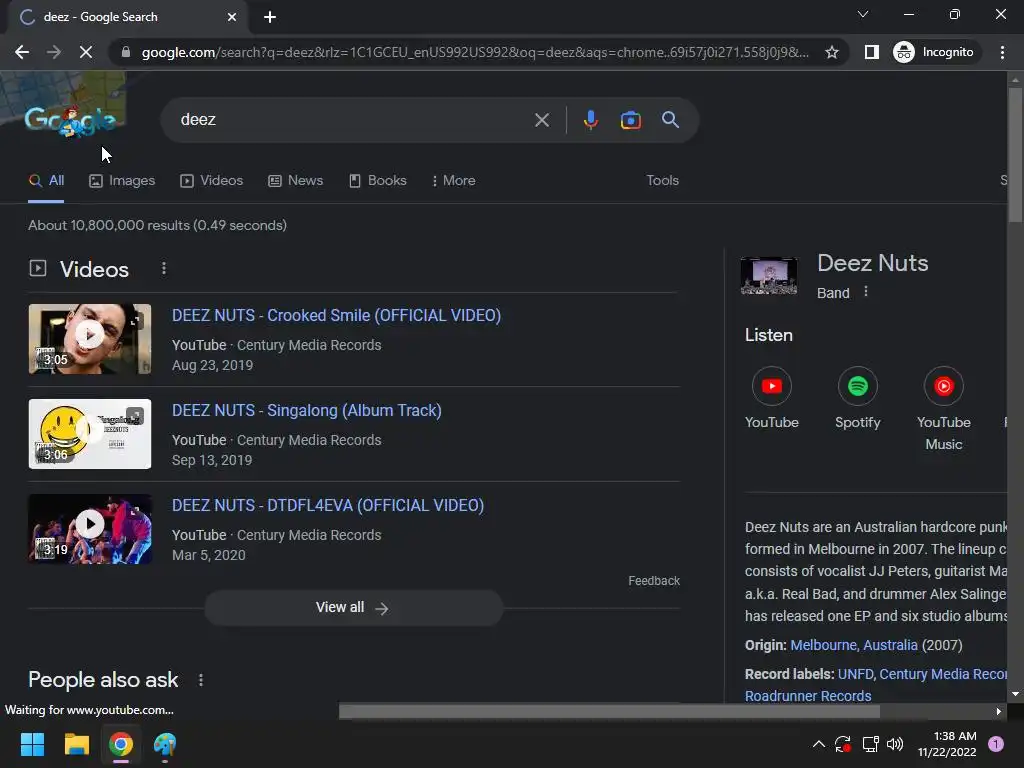Open the clock showing 1:38 AM
The height and width of the screenshot is (768, 1024).
pyautogui.click(x=947, y=744)
